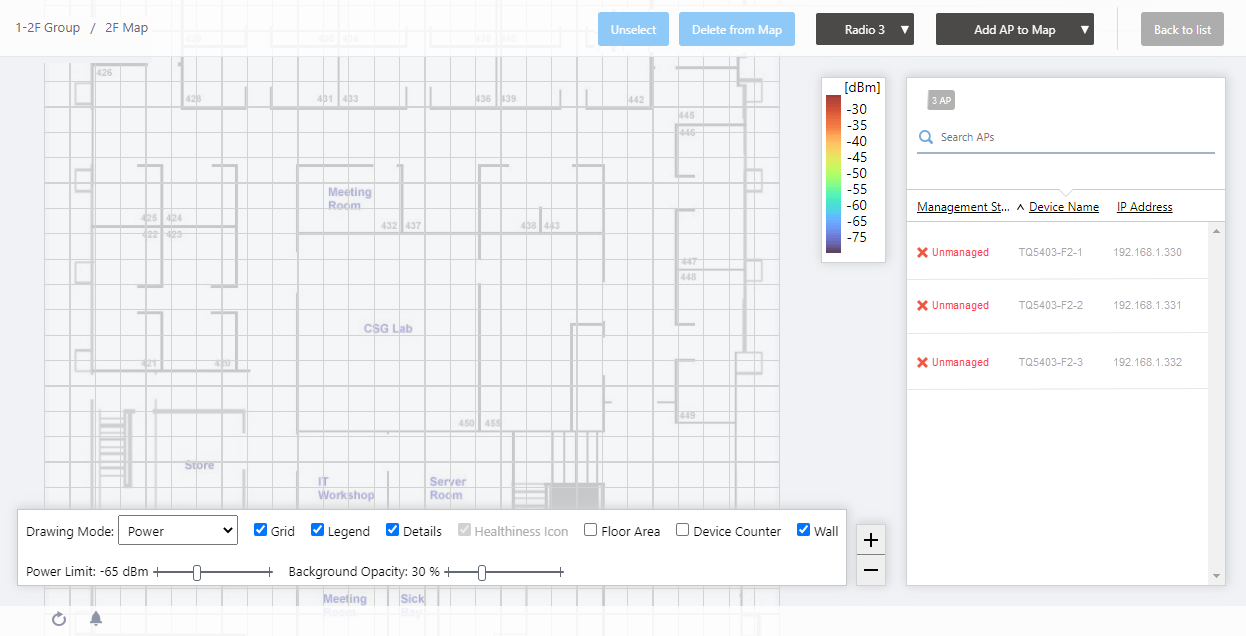This screenshot has height=636, width=1246.
Task: Click the search magnifier icon in AP list
Action: pos(926,137)
